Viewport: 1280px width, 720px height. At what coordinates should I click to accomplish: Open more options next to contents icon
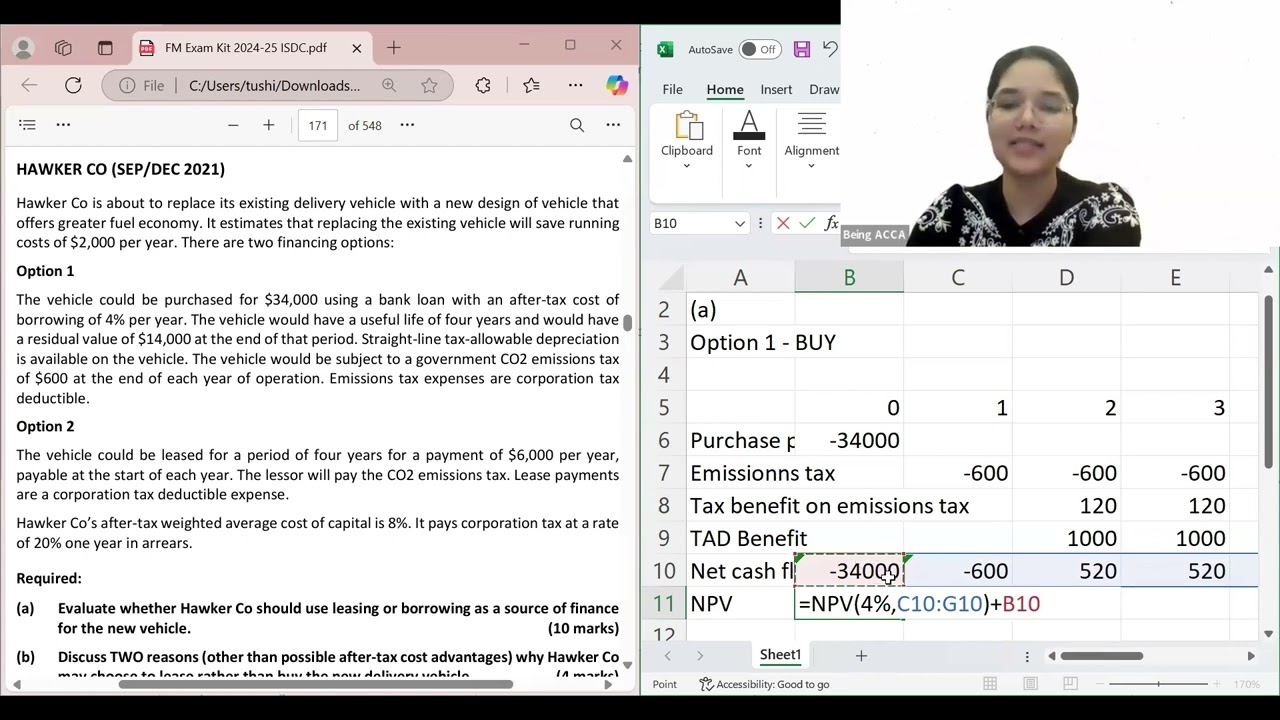tap(63, 125)
